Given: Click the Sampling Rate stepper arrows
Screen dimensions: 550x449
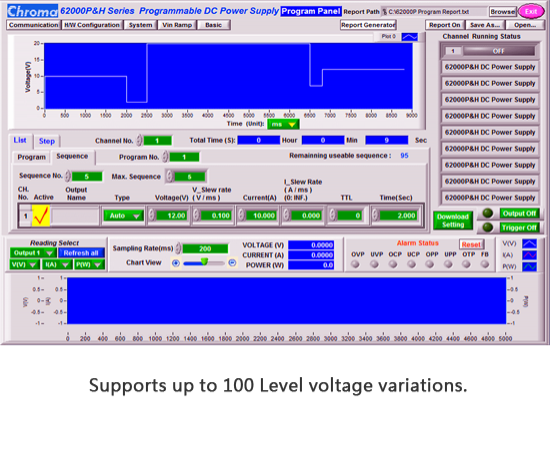Looking at the screenshot, I should 178,248.
